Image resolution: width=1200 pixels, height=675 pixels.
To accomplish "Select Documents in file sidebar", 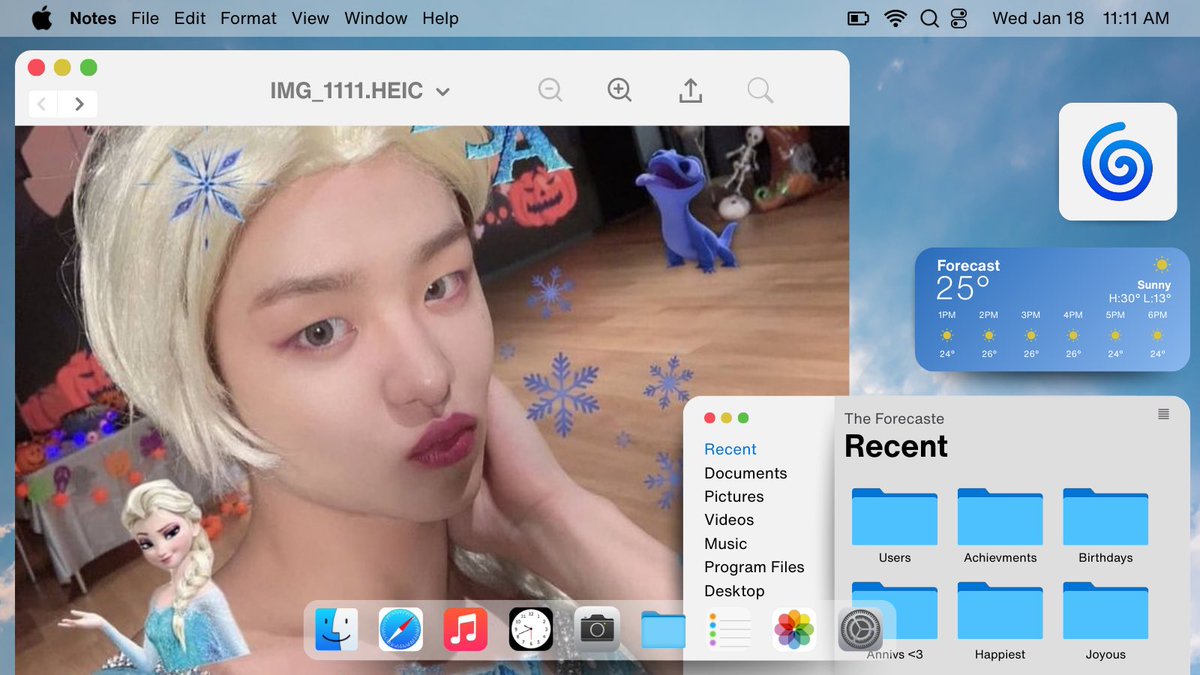I will coord(745,473).
